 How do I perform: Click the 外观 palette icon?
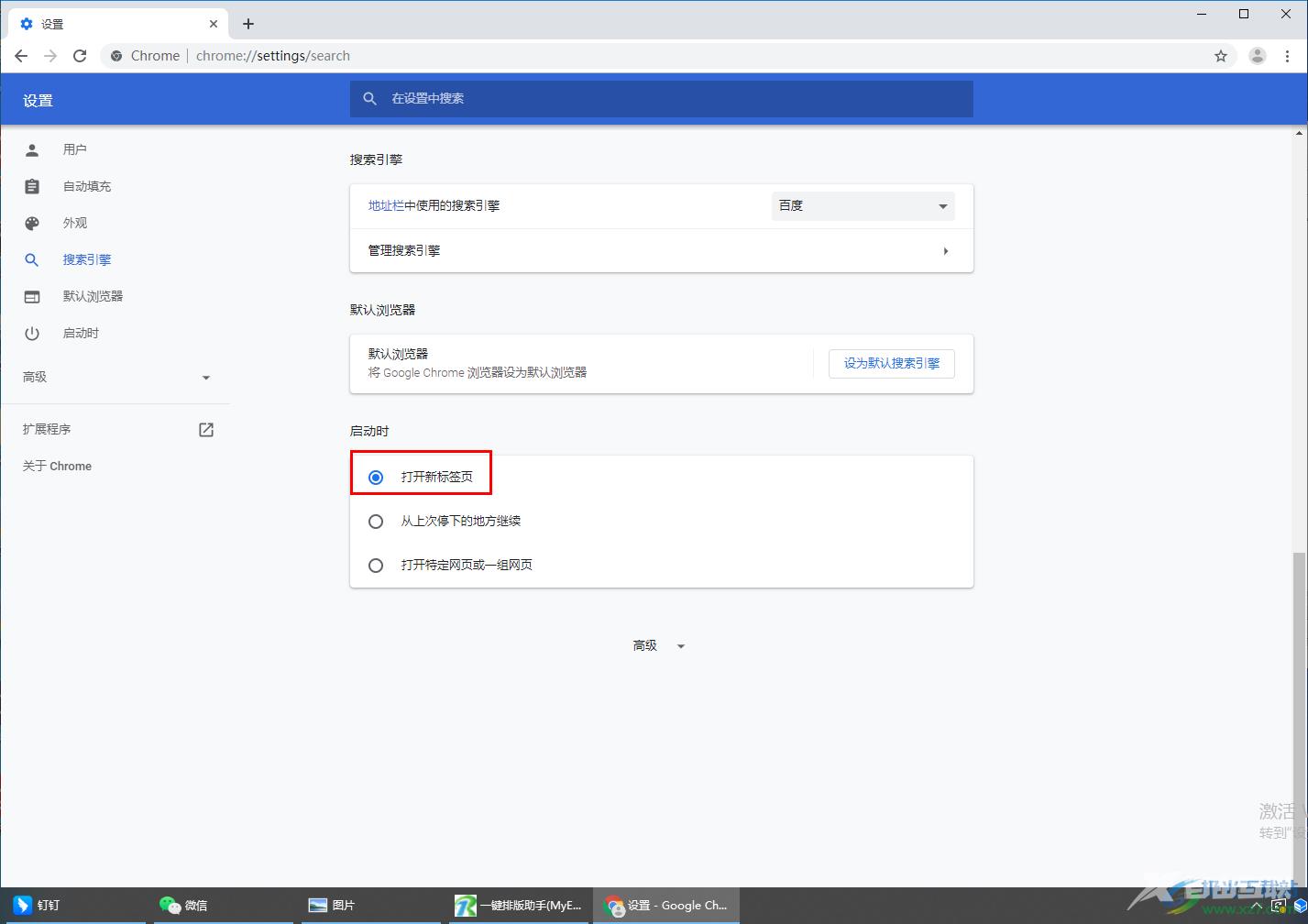tap(32, 223)
